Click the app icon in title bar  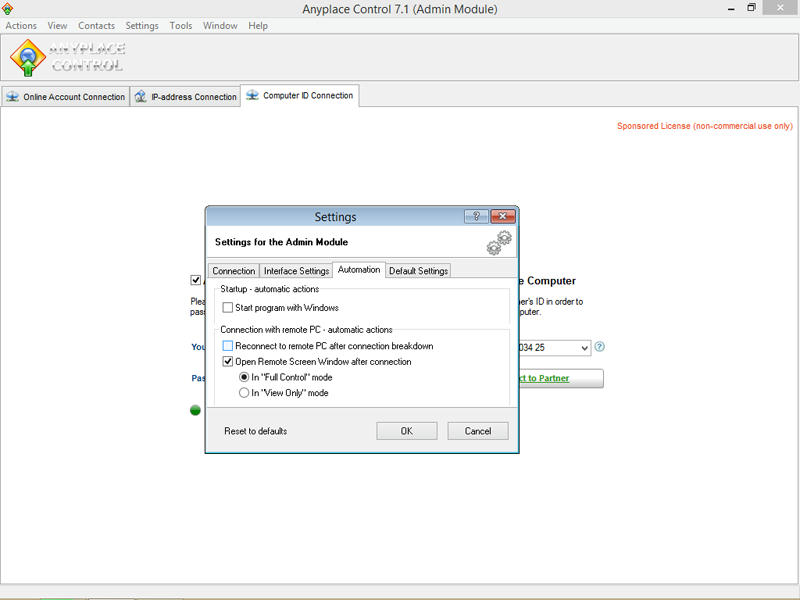(x=7, y=9)
